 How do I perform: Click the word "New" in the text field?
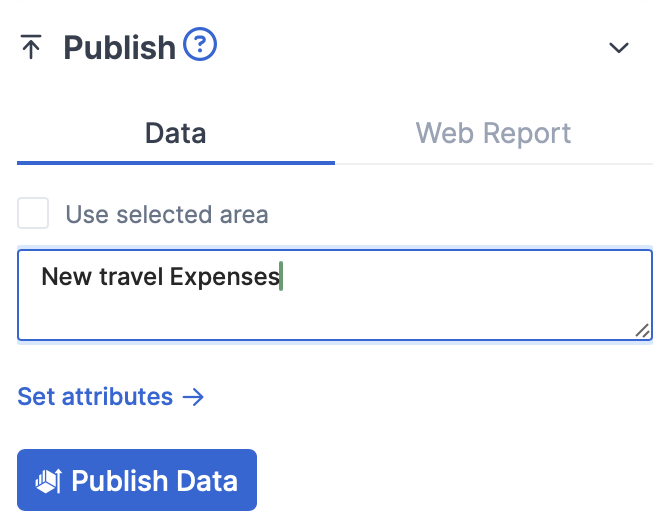click(x=66, y=276)
